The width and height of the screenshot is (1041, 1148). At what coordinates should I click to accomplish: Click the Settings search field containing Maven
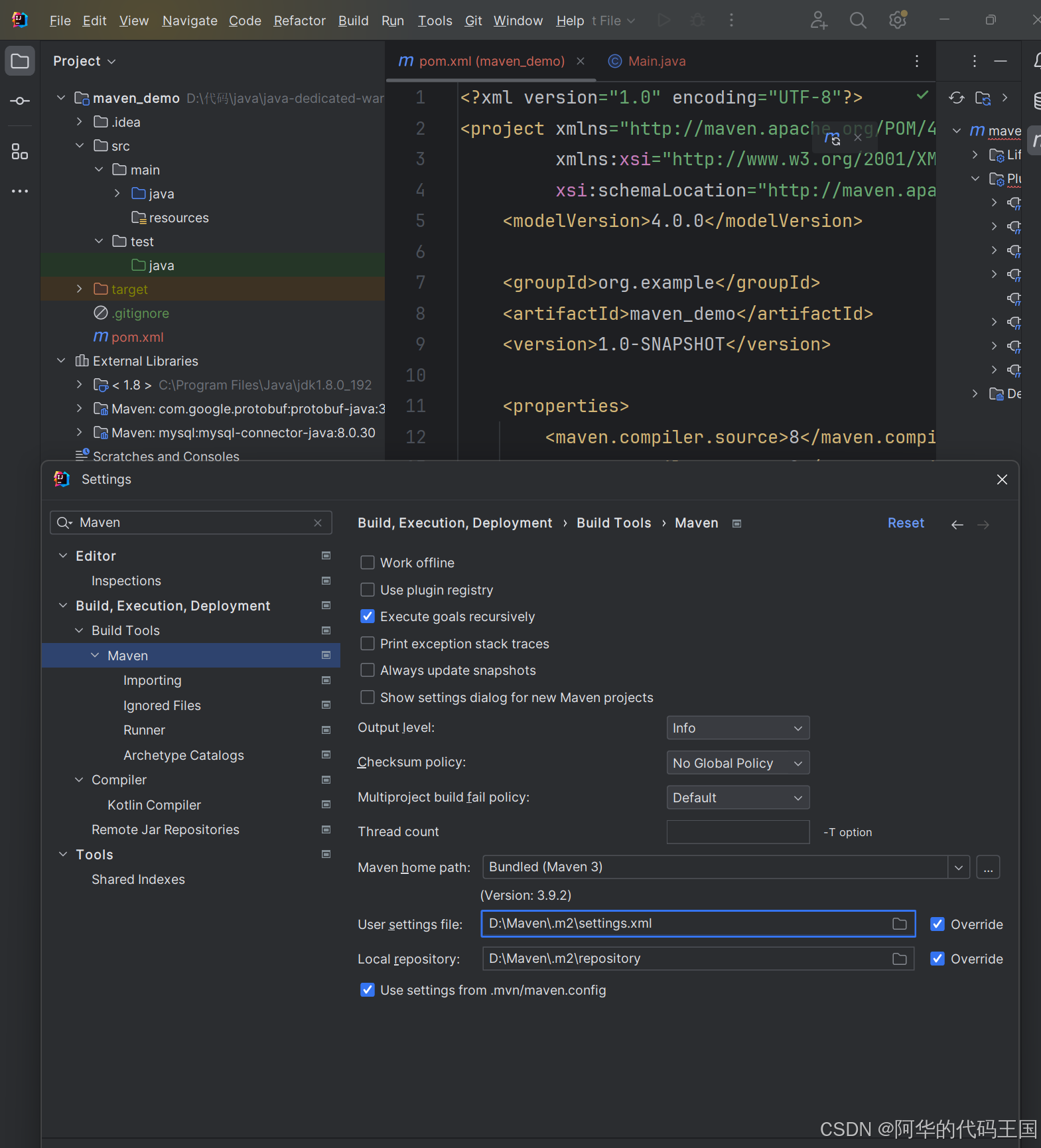pos(190,523)
